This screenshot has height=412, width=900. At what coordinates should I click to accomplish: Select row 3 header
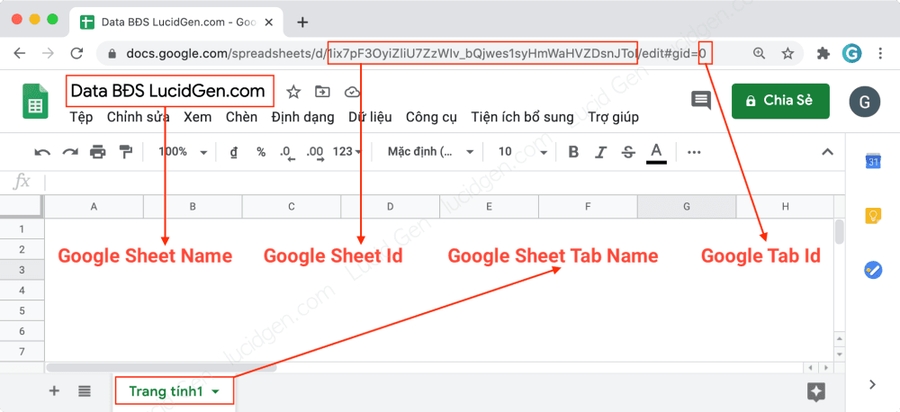[22, 270]
